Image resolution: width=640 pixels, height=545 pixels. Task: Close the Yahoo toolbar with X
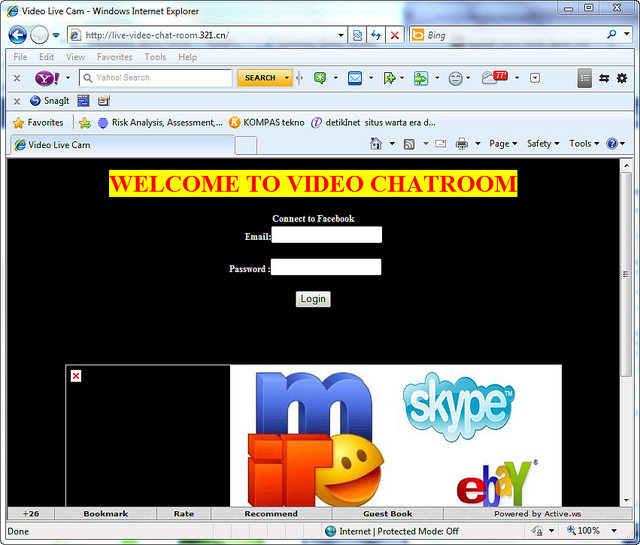click(17, 78)
